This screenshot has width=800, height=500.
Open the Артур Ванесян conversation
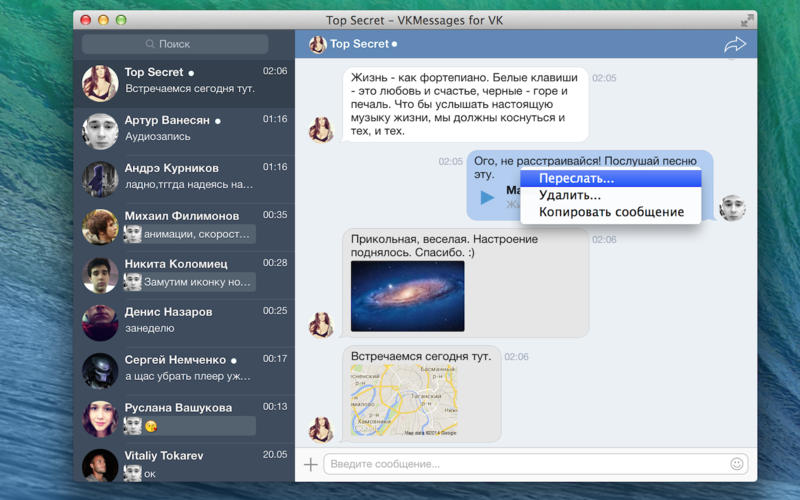coord(184,128)
